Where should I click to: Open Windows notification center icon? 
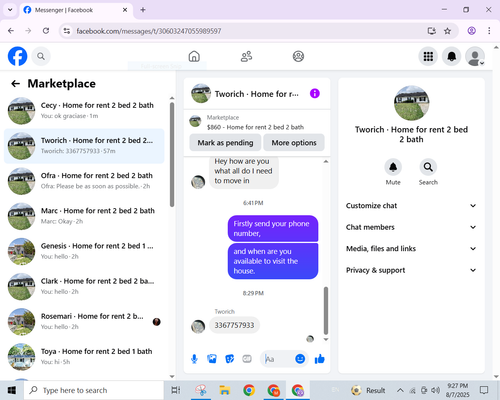pyautogui.click(x=484, y=390)
